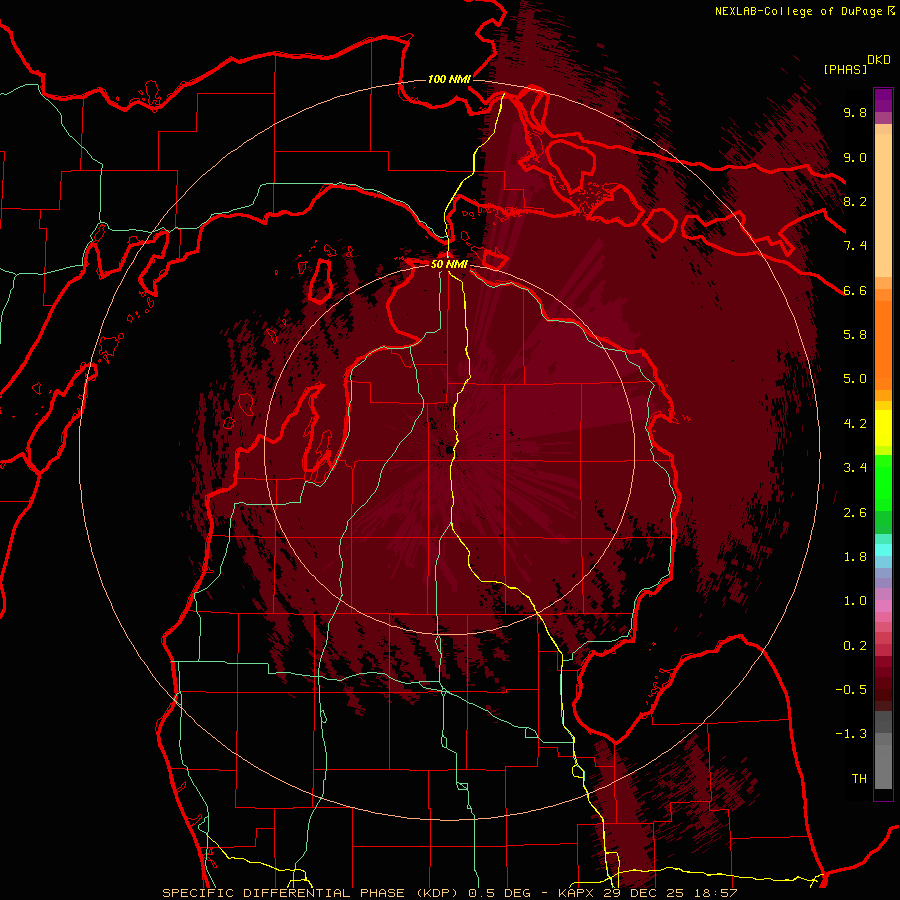Click the TH threshold label on the scale
Screen dimensions: 900x900
(x=859, y=778)
